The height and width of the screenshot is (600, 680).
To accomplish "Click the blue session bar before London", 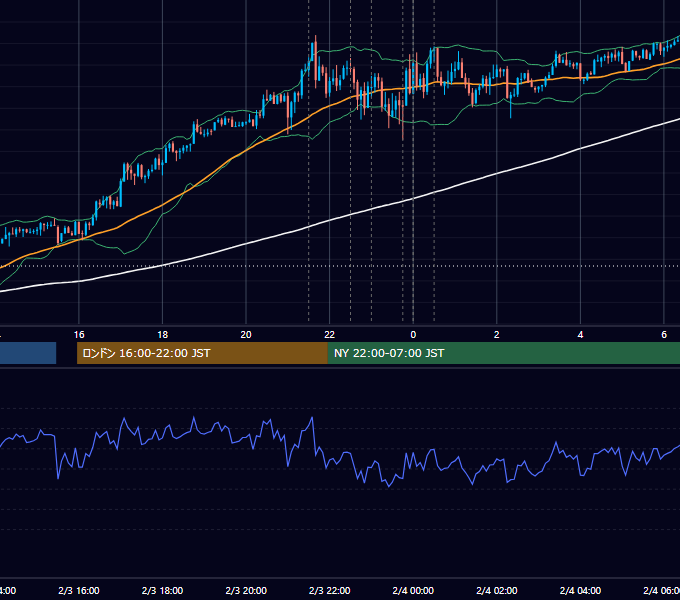I will tap(28, 353).
